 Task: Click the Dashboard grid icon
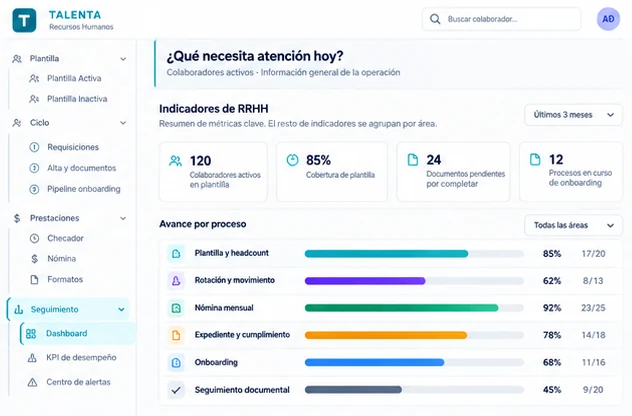[31, 334]
